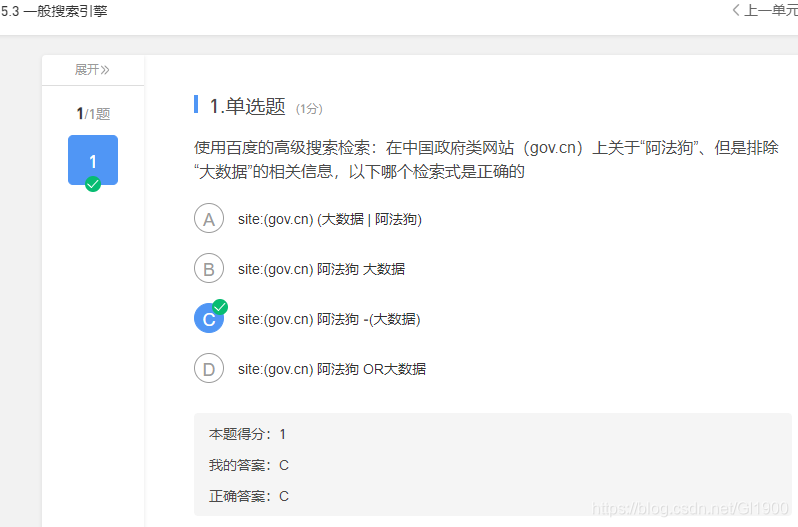
Task: Click the 1/1题 question counter
Action: [93, 113]
